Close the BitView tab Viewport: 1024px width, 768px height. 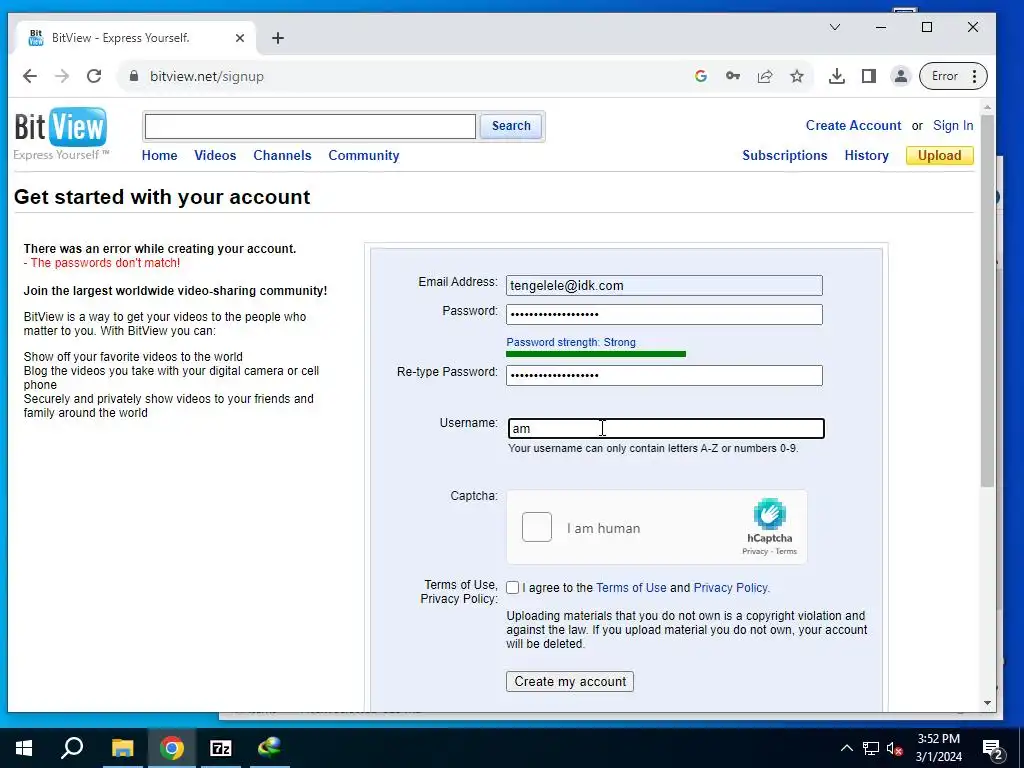[240, 38]
